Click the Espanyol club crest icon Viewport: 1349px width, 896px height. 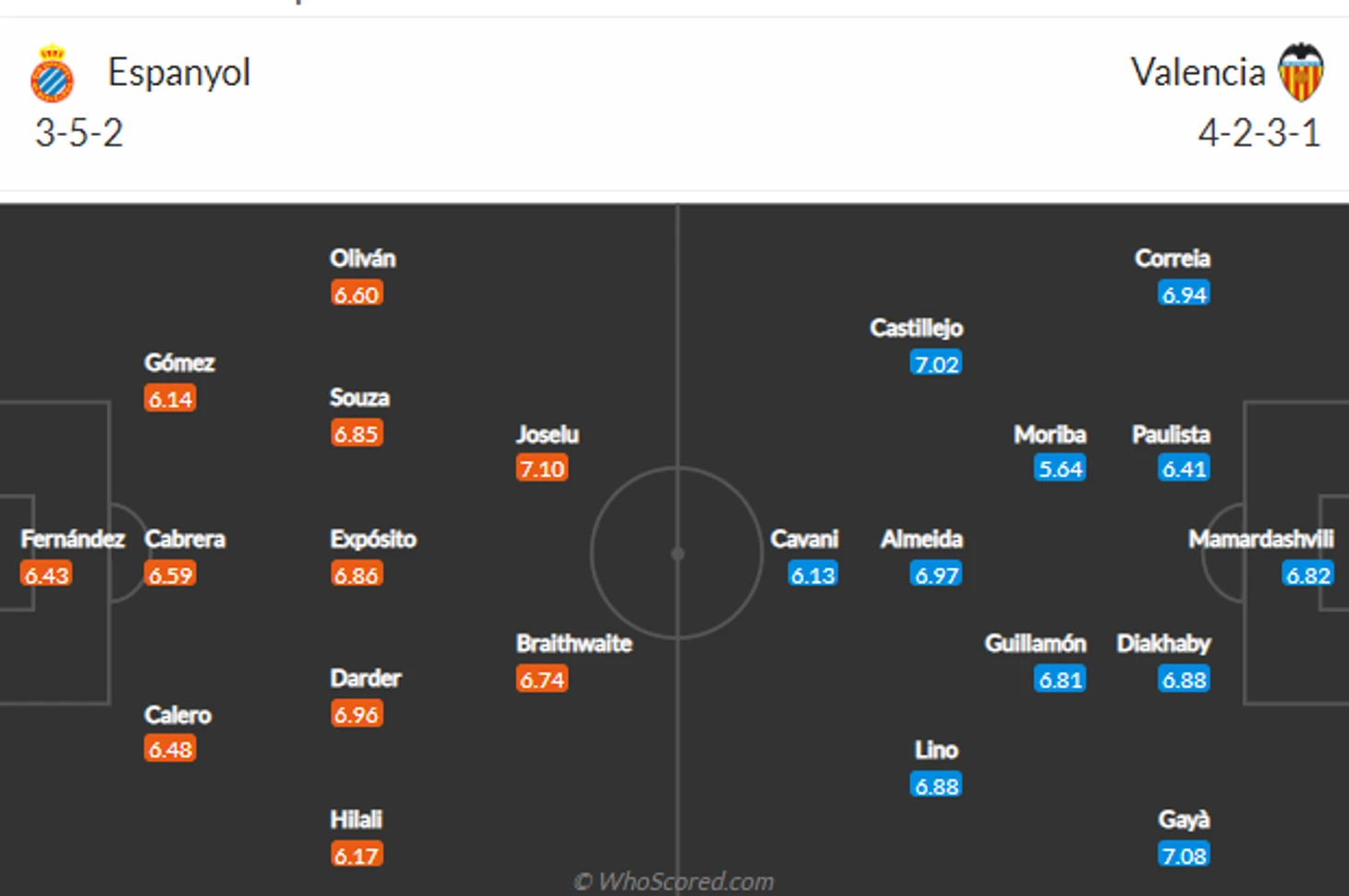click(x=52, y=73)
